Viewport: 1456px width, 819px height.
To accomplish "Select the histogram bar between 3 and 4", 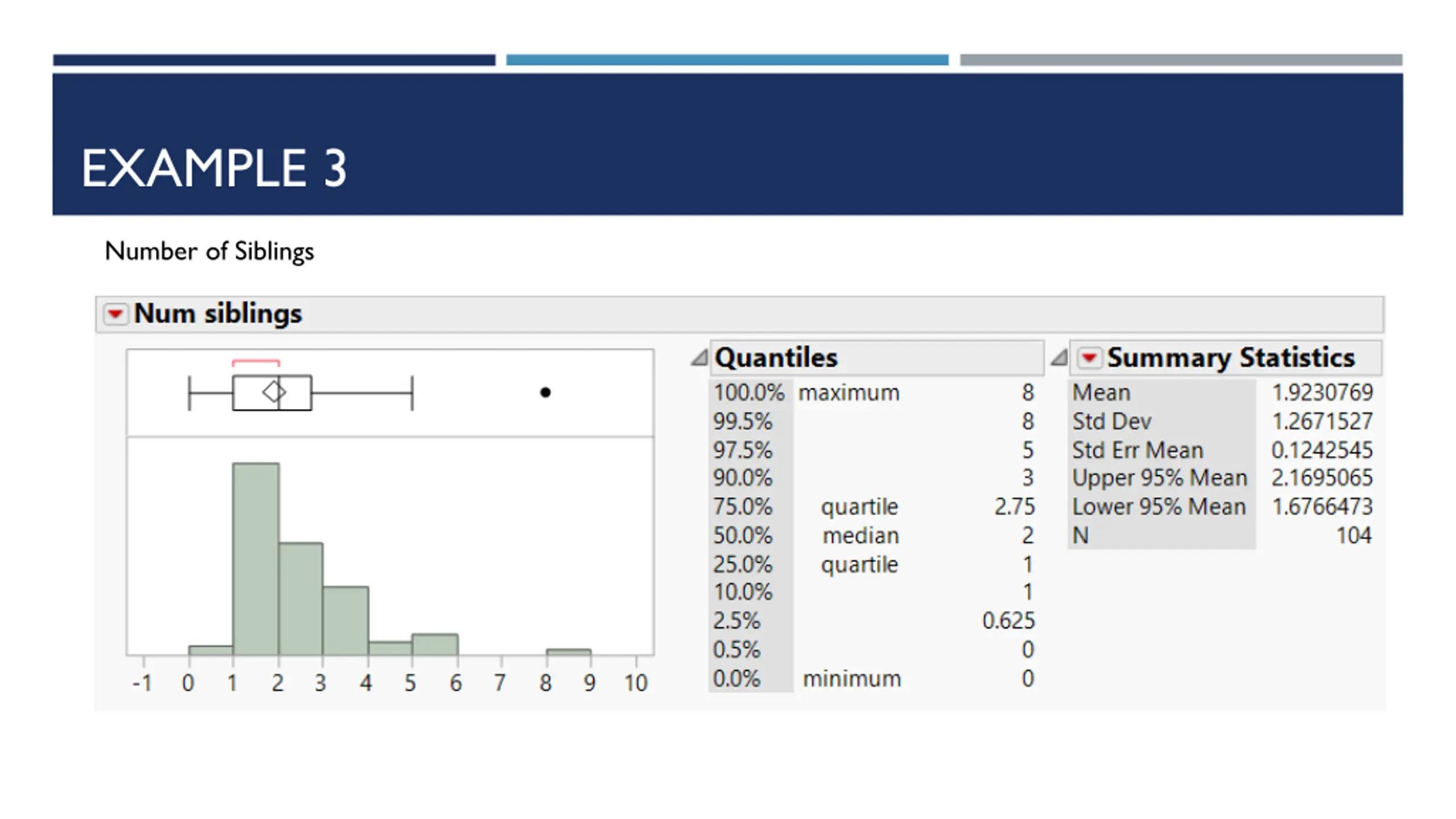I will [x=345, y=621].
